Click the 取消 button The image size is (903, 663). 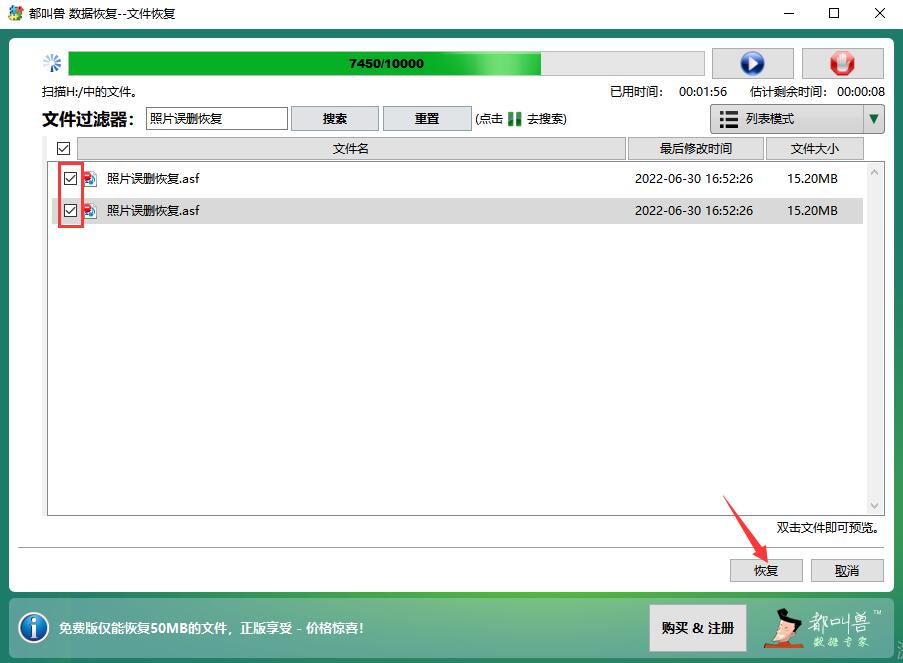tap(847, 570)
